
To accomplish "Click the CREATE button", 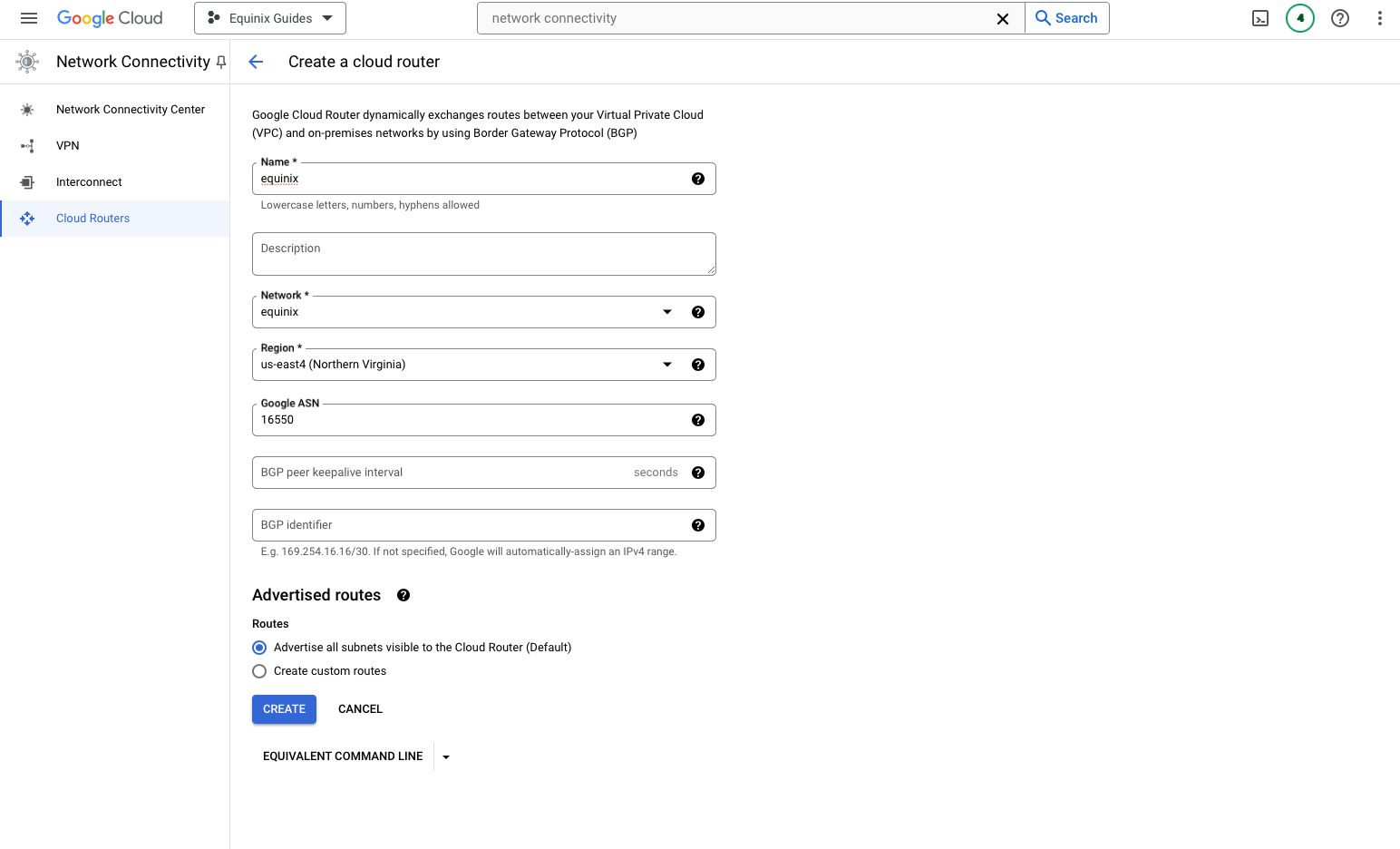I will [x=285, y=709].
